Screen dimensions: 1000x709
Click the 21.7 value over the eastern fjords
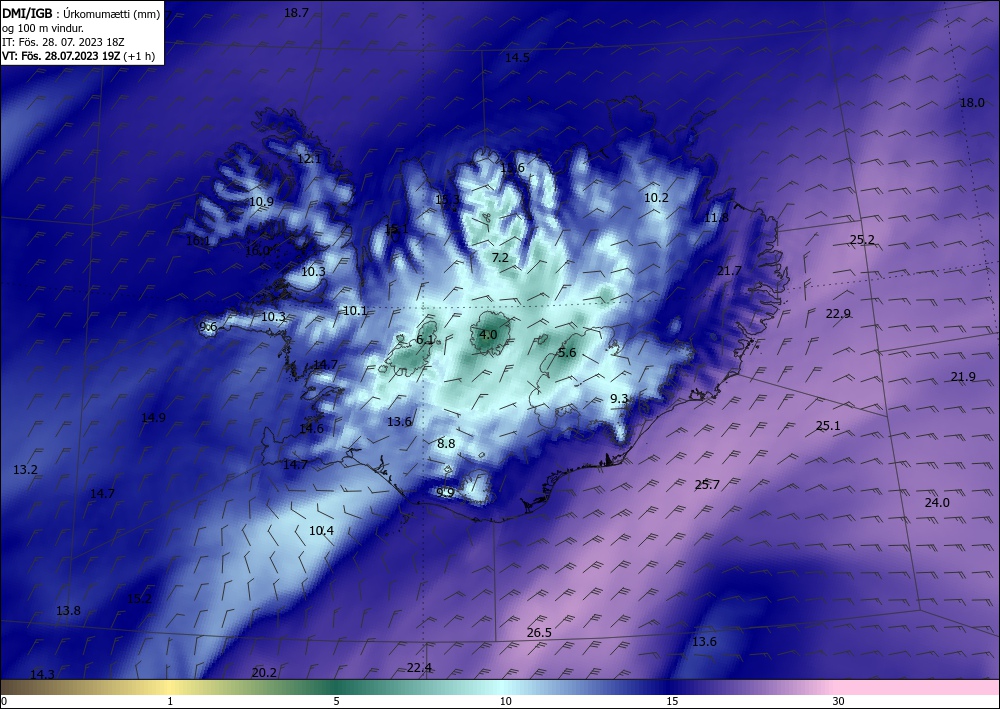click(729, 271)
